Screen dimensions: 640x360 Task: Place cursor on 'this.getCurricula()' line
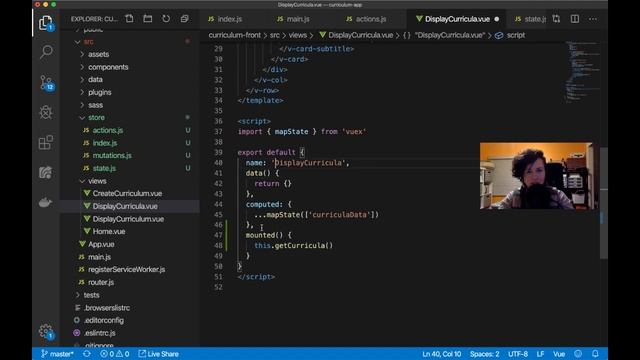pyautogui.click(x=293, y=246)
